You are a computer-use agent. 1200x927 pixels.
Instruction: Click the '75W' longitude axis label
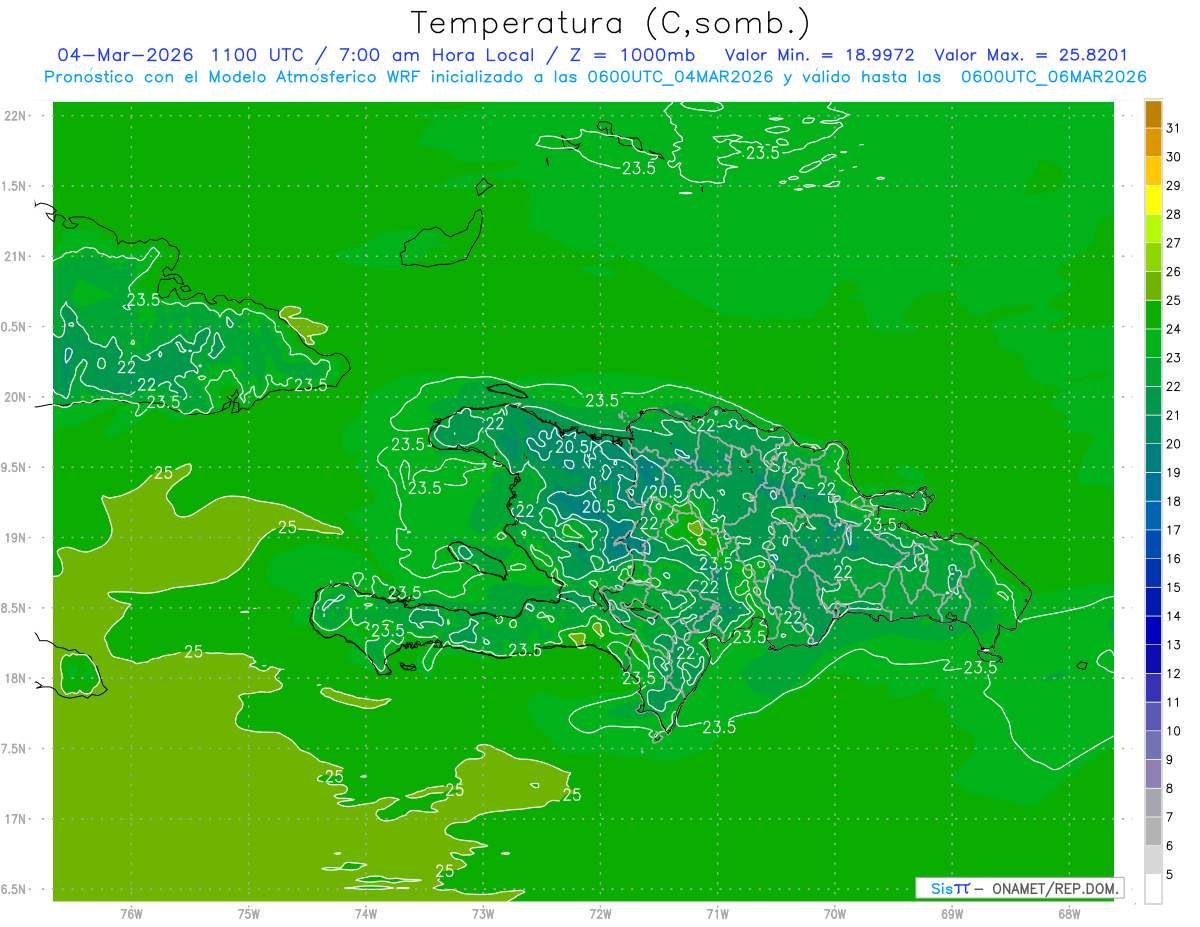click(x=248, y=914)
